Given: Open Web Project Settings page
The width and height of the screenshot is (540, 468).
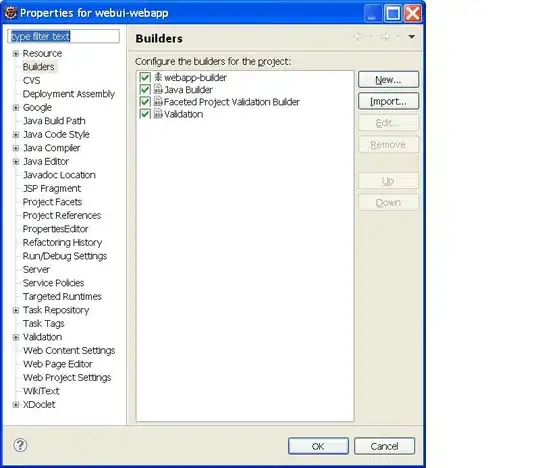Looking at the screenshot, I should click(x=67, y=377).
